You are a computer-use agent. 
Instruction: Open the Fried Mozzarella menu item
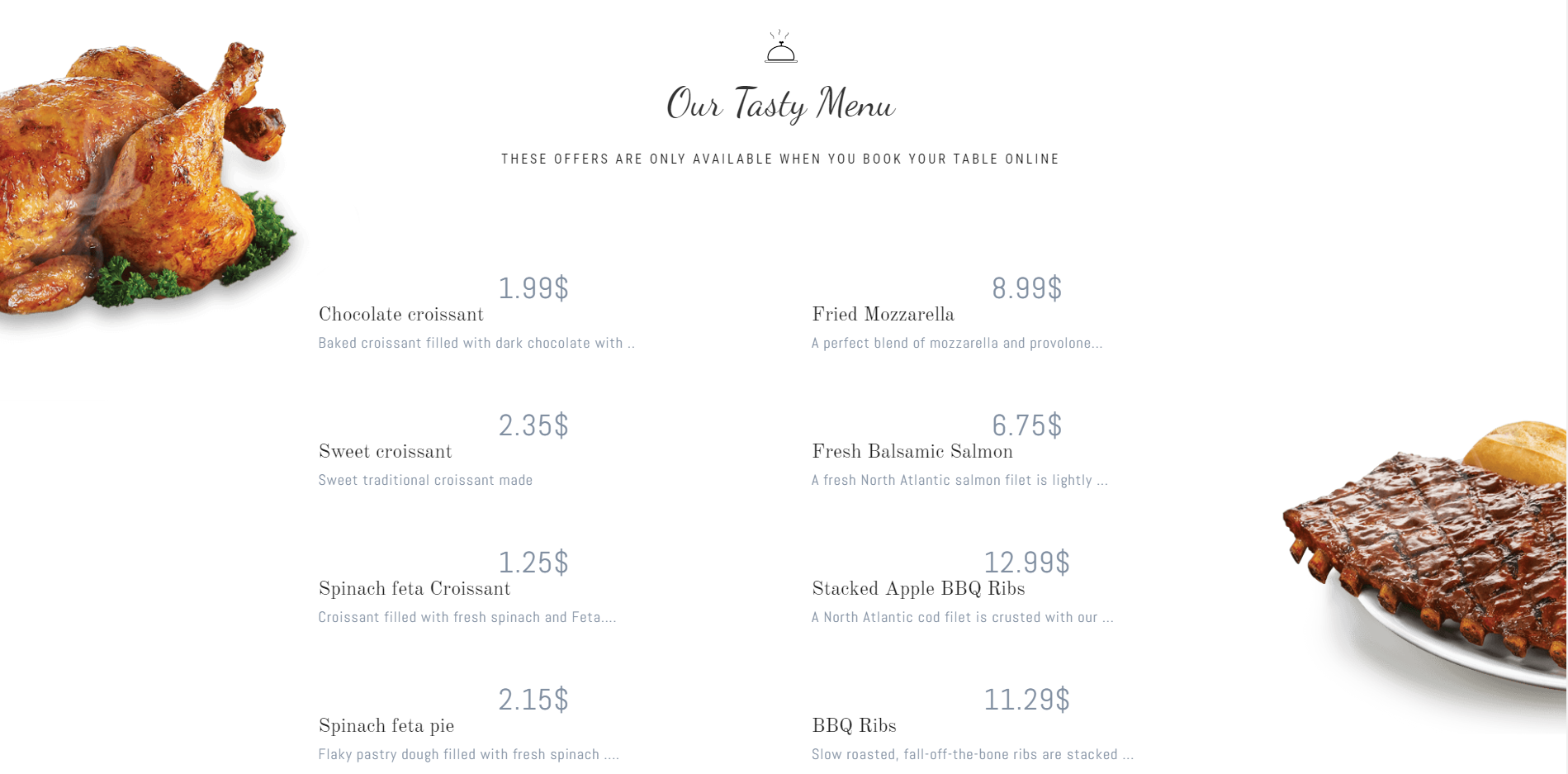[x=883, y=315]
